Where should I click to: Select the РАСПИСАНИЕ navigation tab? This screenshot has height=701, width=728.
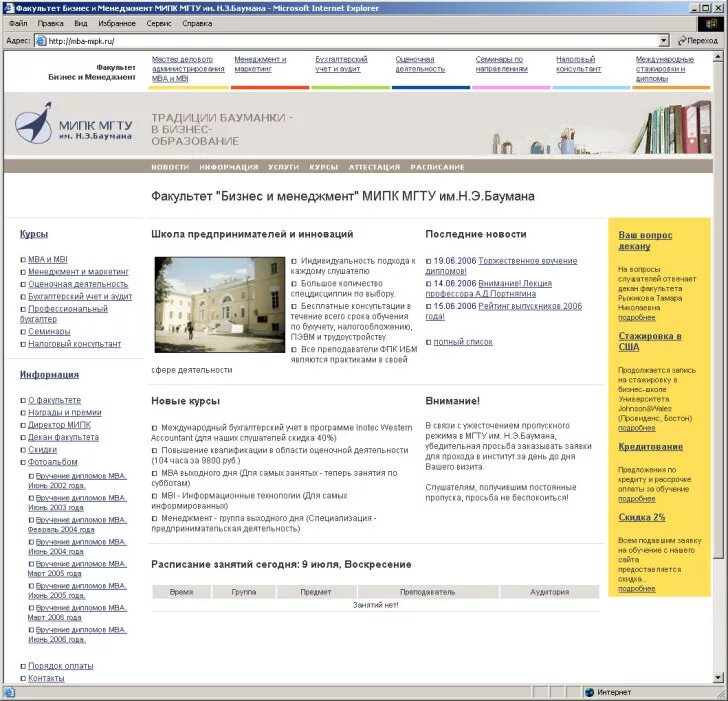pyautogui.click(x=437, y=167)
